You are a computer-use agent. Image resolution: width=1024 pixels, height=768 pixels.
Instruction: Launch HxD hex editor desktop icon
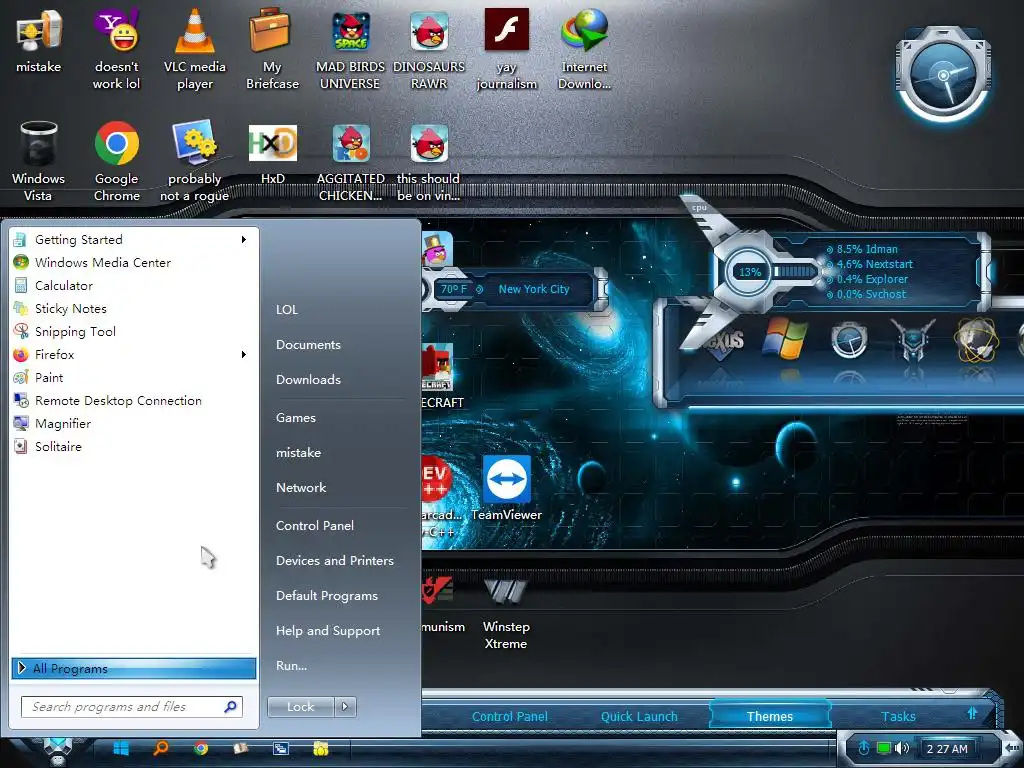point(273,143)
